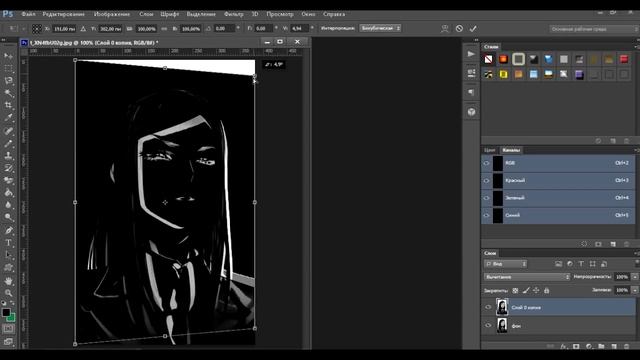Image resolution: width=640 pixels, height=360 pixels.
Task: Switch to the Цвет tab
Action: point(489,150)
